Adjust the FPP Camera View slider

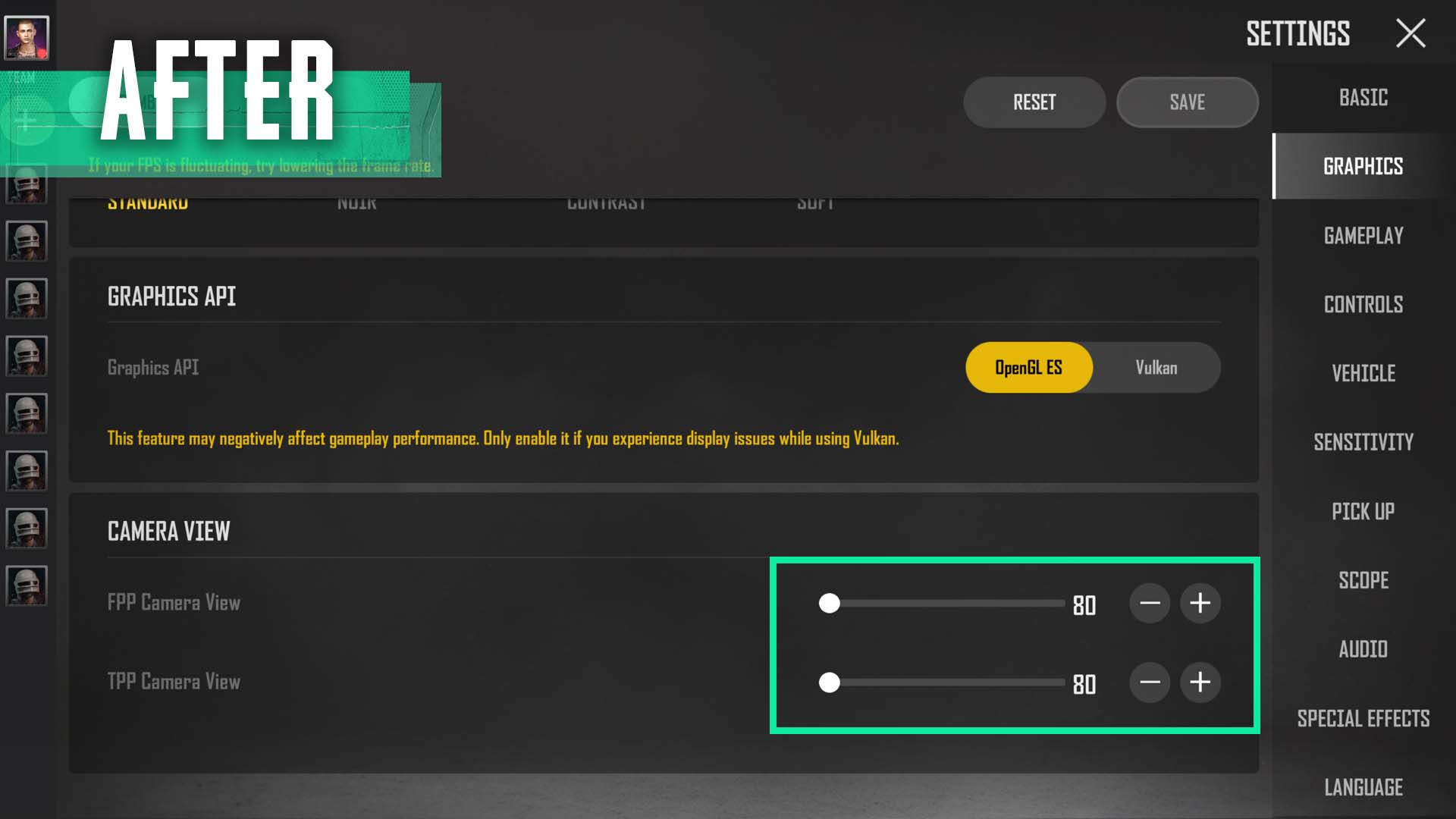tap(831, 604)
